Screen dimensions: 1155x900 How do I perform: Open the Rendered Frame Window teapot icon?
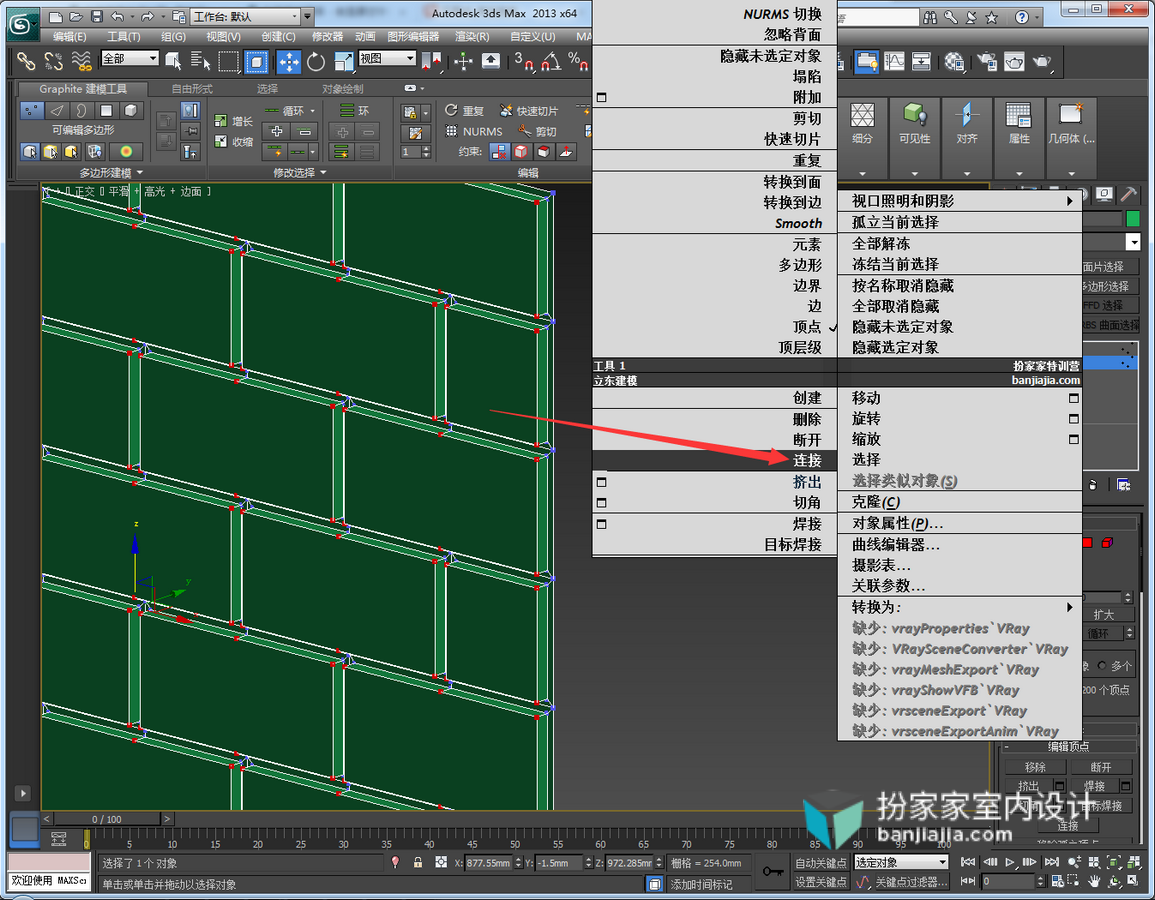pos(1014,62)
